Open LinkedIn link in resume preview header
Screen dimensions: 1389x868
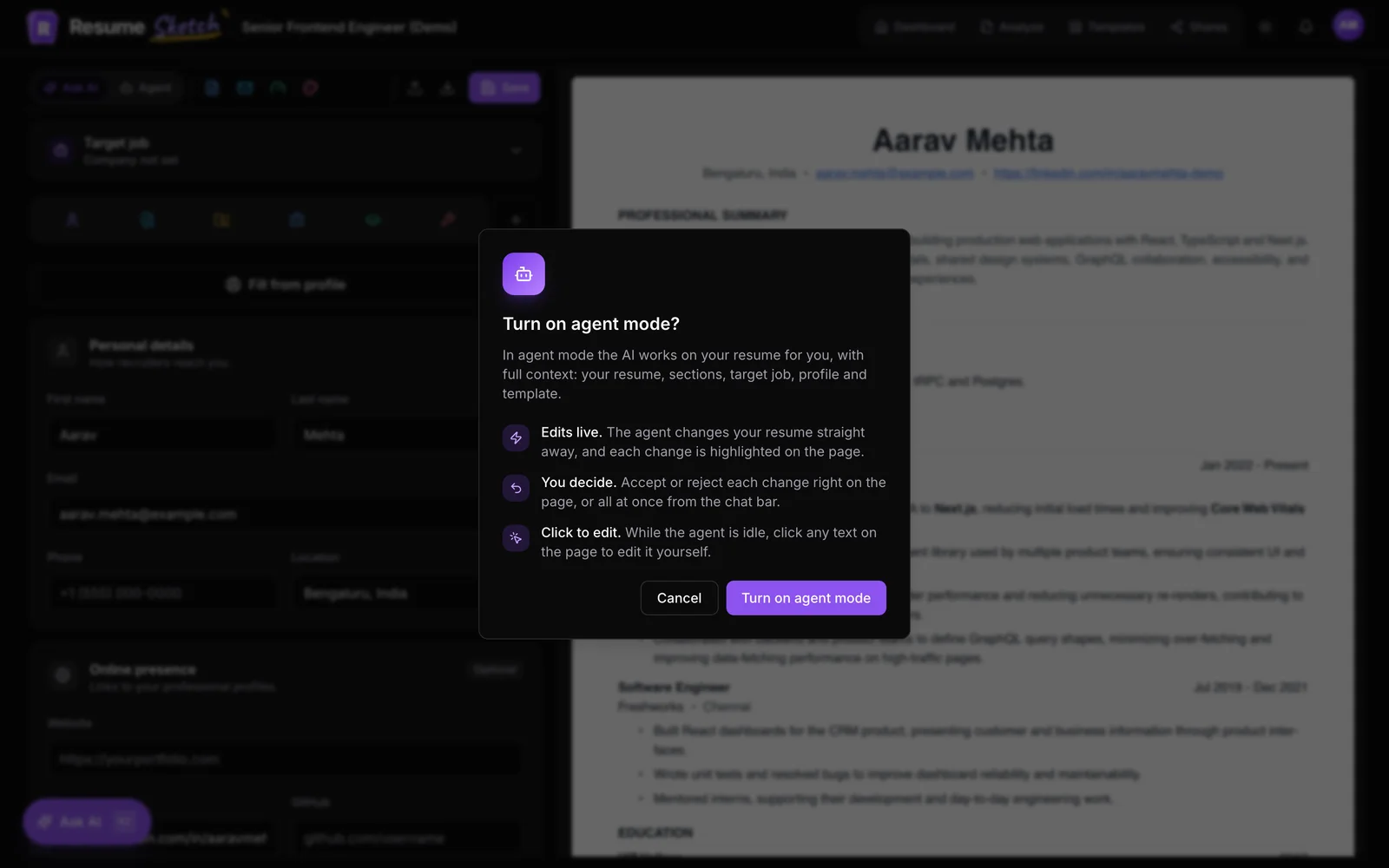(x=1109, y=174)
